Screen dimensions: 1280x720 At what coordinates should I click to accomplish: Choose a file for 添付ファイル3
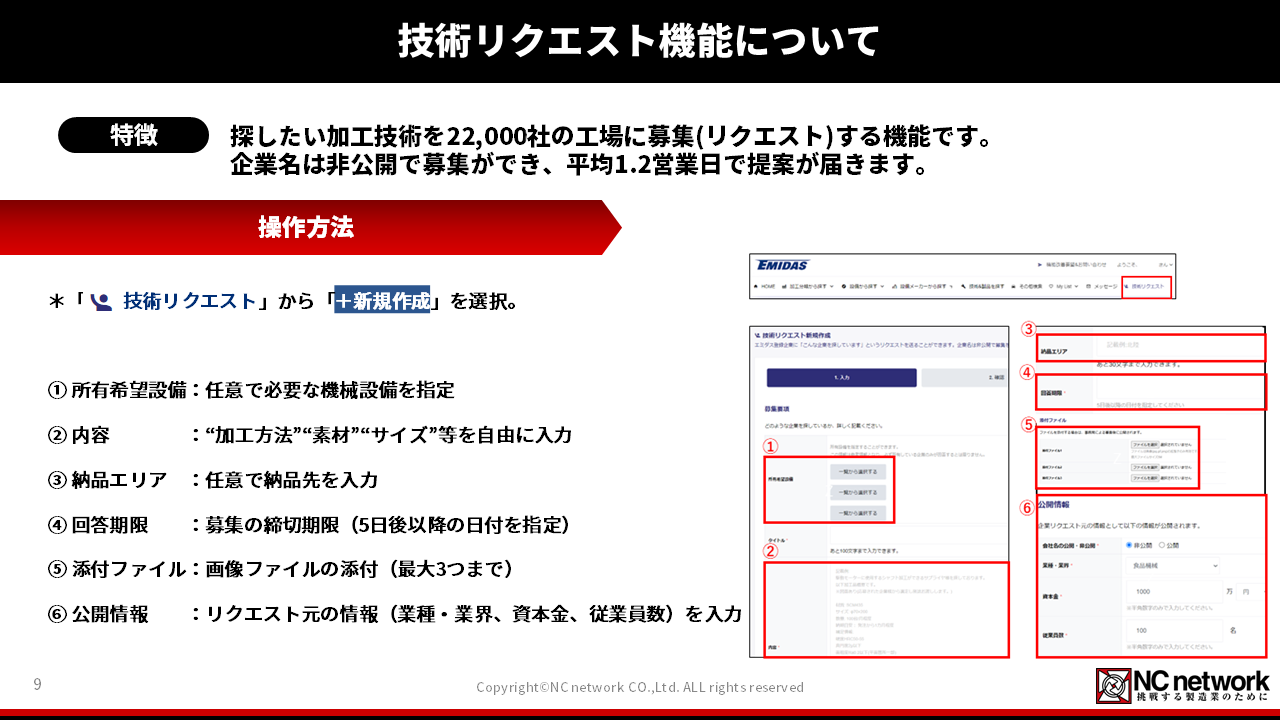tap(1144, 478)
